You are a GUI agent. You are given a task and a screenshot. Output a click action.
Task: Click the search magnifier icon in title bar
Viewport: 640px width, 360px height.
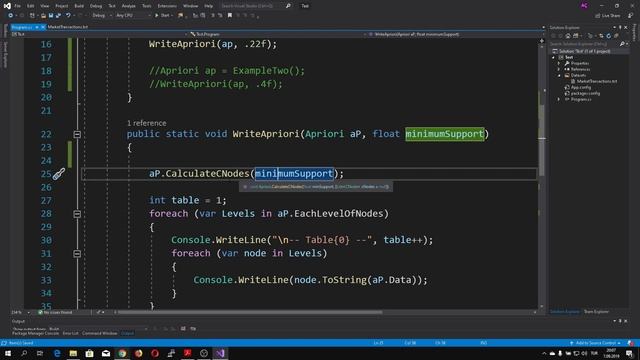288,6
